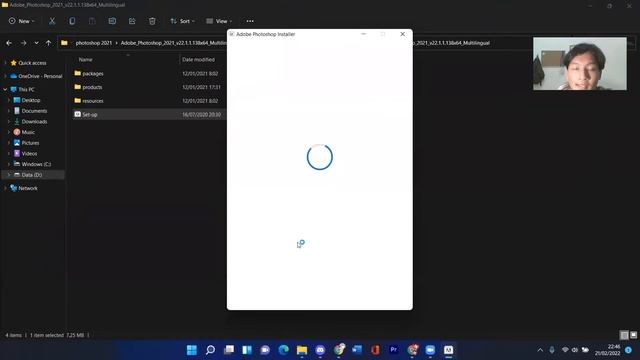
Task: Select Documents in the navigation pane
Action: point(34,111)
